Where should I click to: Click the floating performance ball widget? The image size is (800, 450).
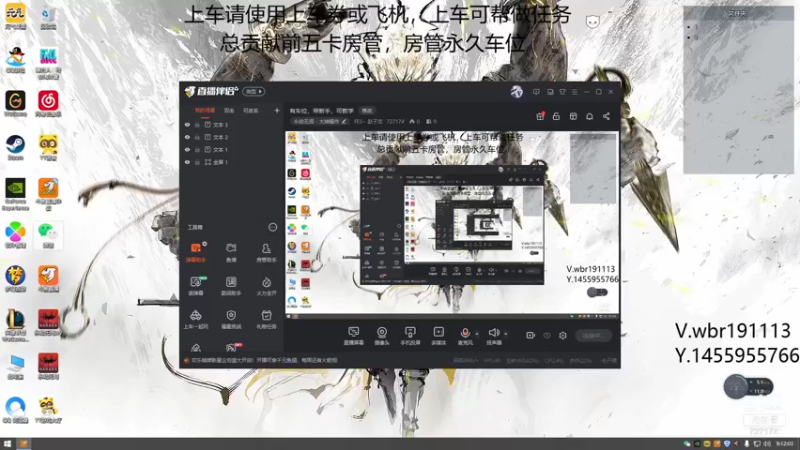[x=748, y=387]
